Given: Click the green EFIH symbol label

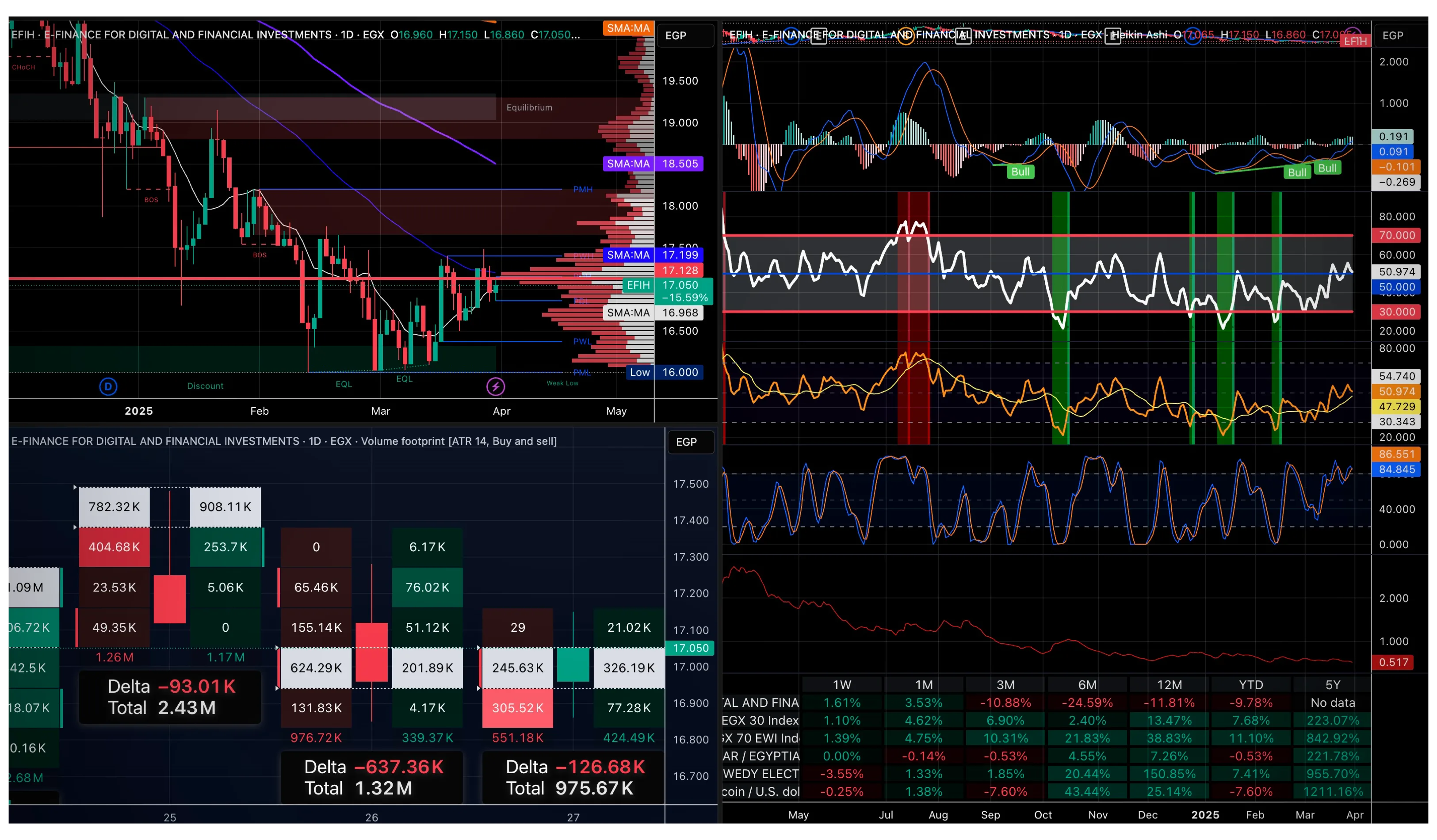Looking at the screenshot, I should [638, 285].
